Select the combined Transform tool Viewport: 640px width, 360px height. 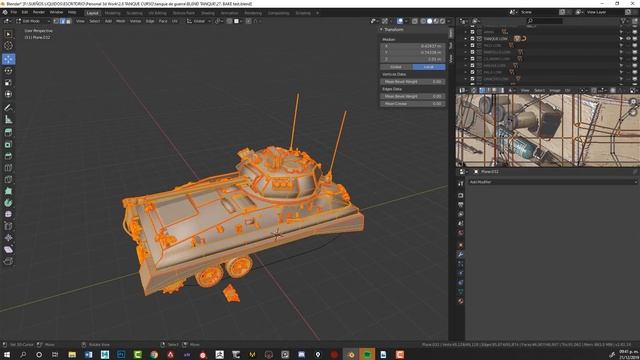8,94
